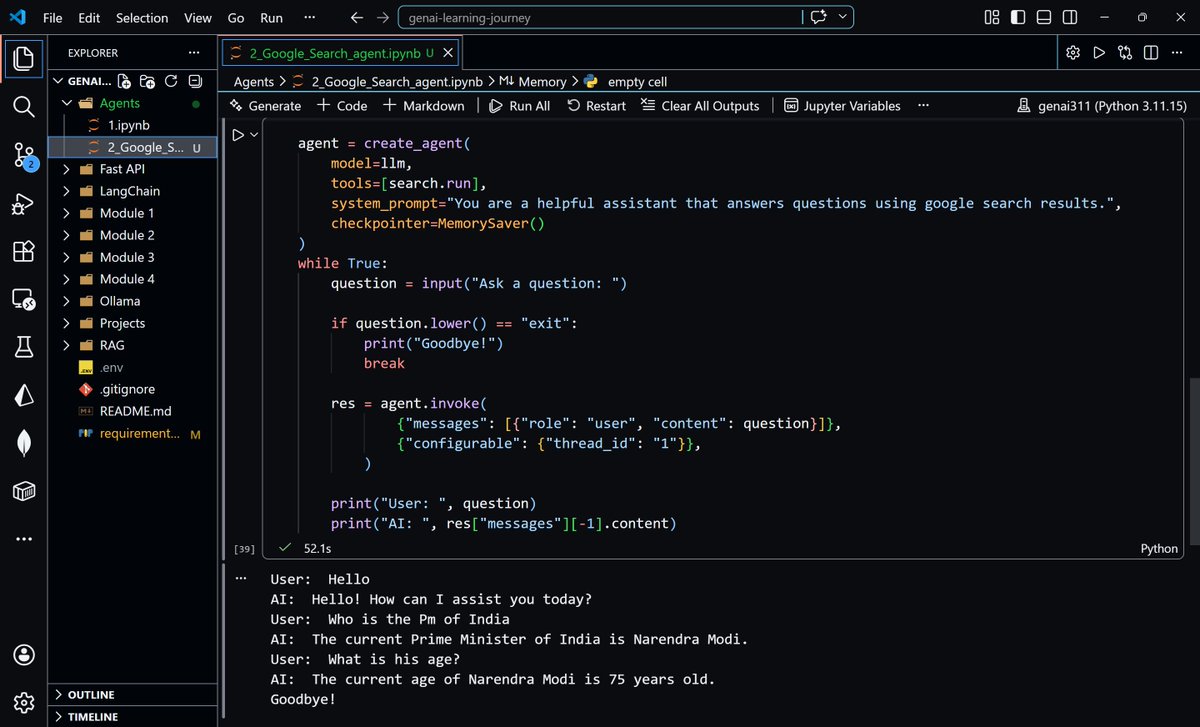Toggle the secondary side bar visibility

(x=1070, y=18)
